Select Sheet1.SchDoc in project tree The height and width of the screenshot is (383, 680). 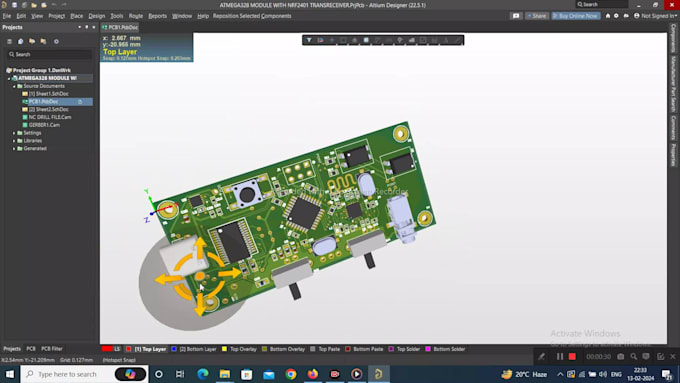click(x=49, y=94)
